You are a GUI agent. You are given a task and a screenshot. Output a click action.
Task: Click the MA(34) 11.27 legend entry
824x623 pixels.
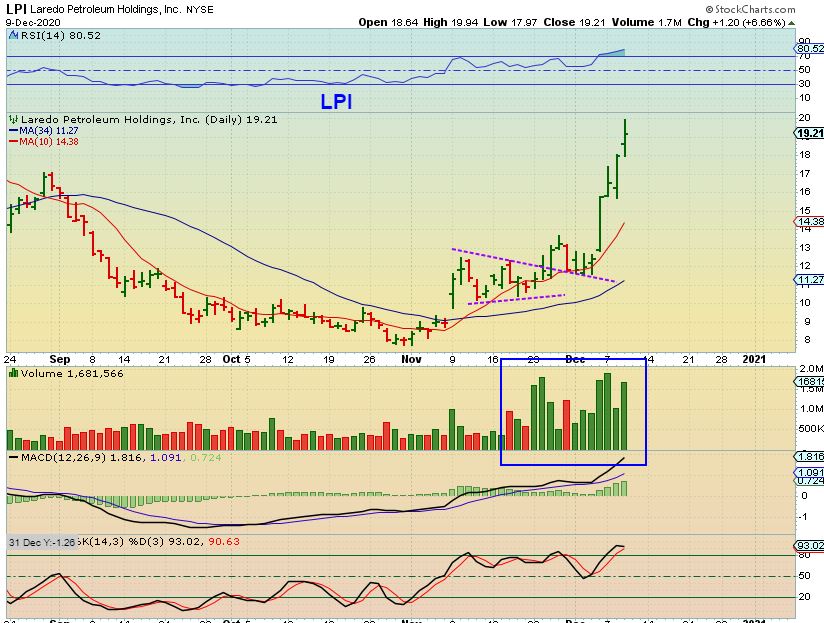[44, 131]
